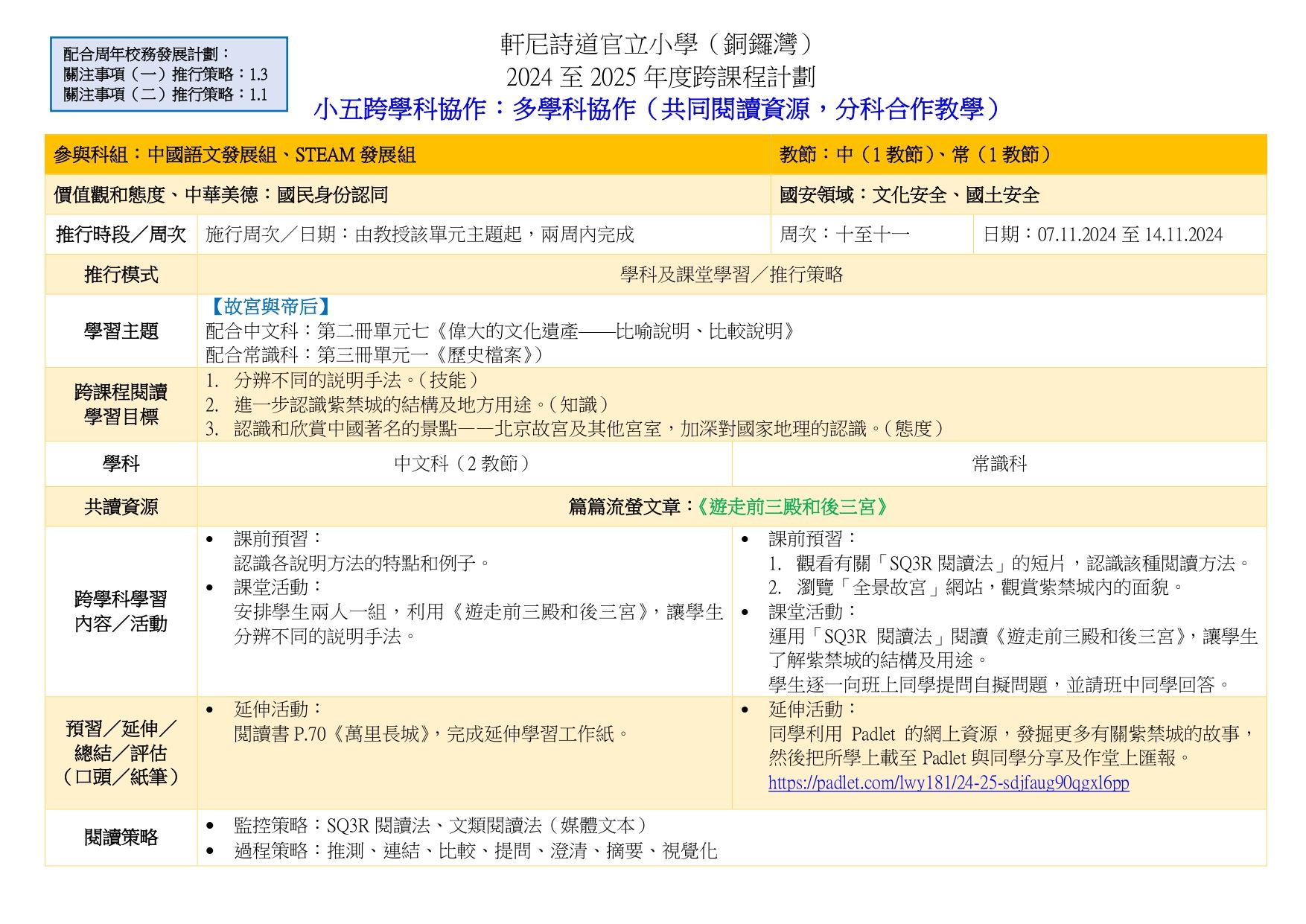Select 然後把所學上載至 Padlet line
1306x924 pixels.
(981, 758)
